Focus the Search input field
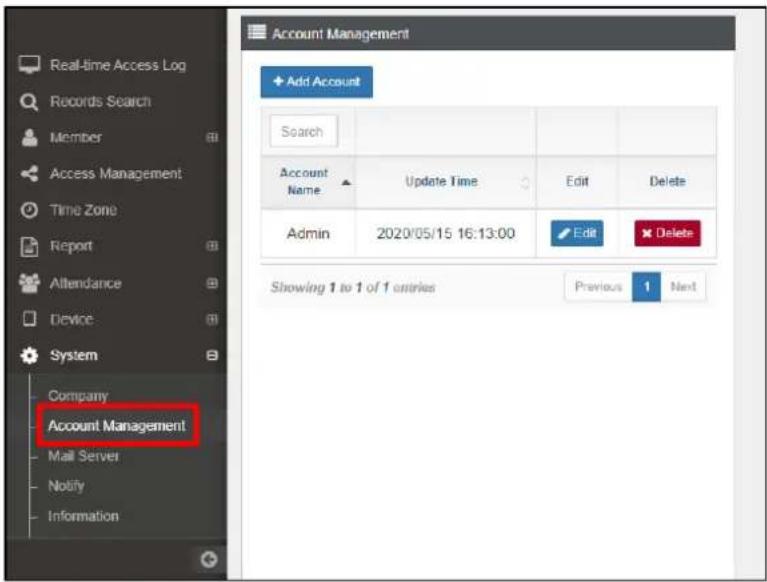The width and height of the screenshot is (767, 582). pyautogui.click(x=303, y=131)
